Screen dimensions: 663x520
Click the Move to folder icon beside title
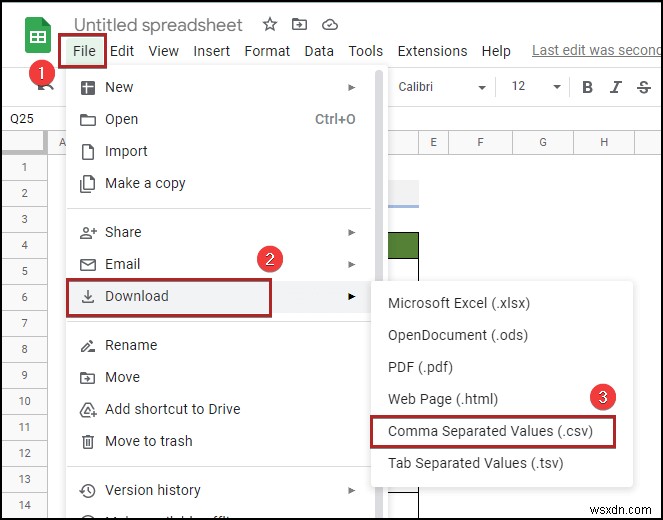[299, 25]
